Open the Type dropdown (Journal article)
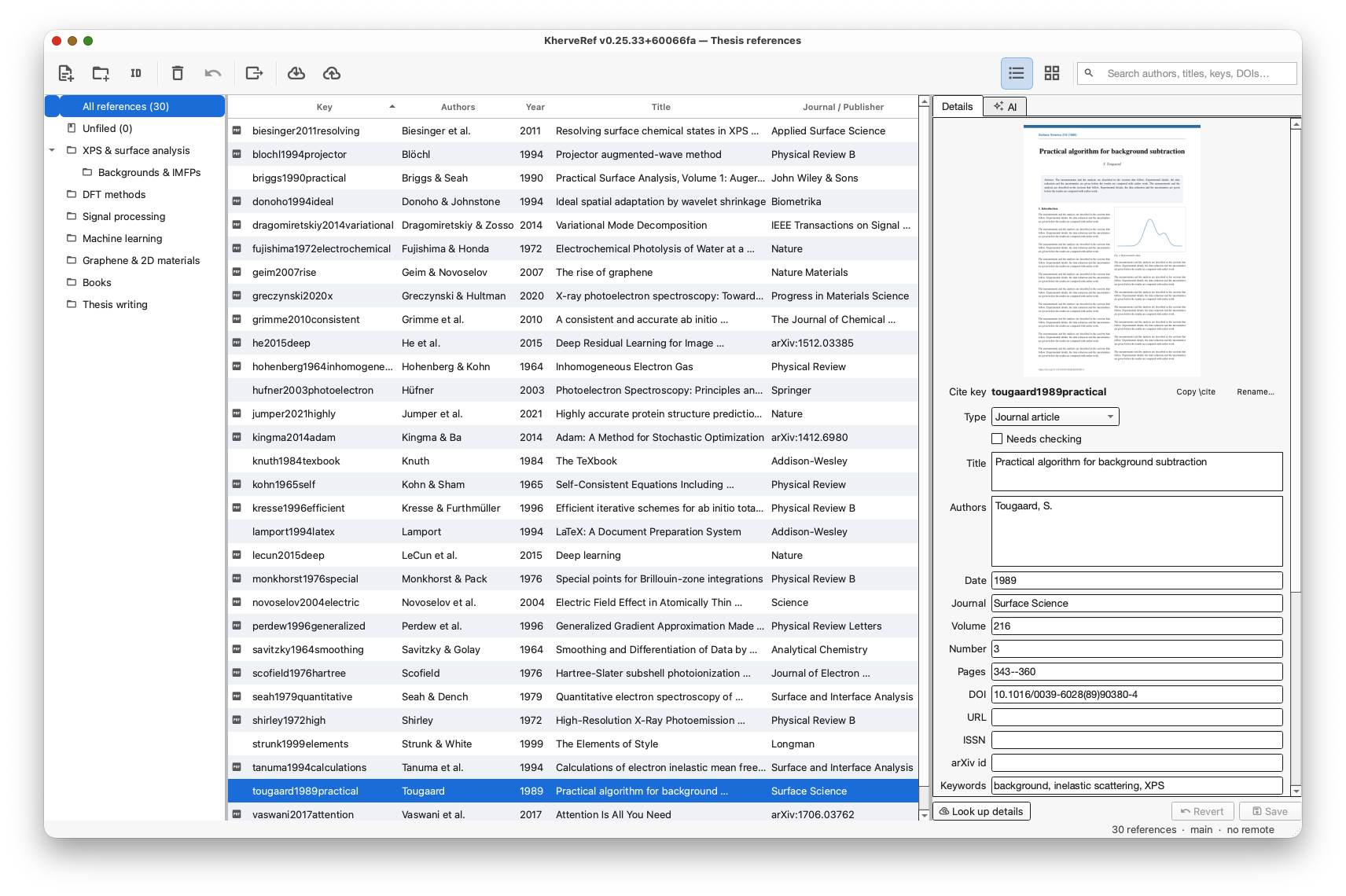The width and height of the screenshot is (1346, 896). tap(1055, 417)
